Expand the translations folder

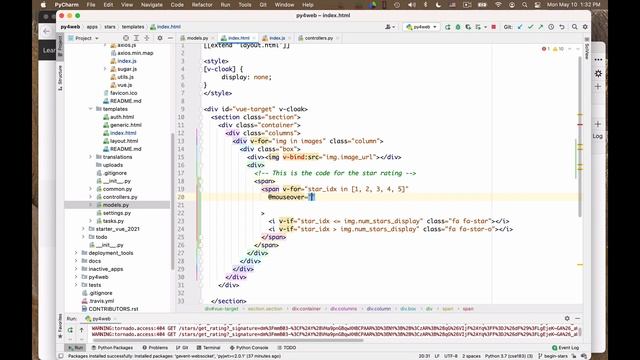click(x=91, y=157)
